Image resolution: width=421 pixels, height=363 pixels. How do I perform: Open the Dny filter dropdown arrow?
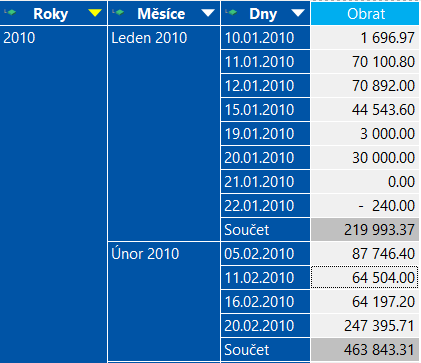pyautogui.click(x=298, y=13)
